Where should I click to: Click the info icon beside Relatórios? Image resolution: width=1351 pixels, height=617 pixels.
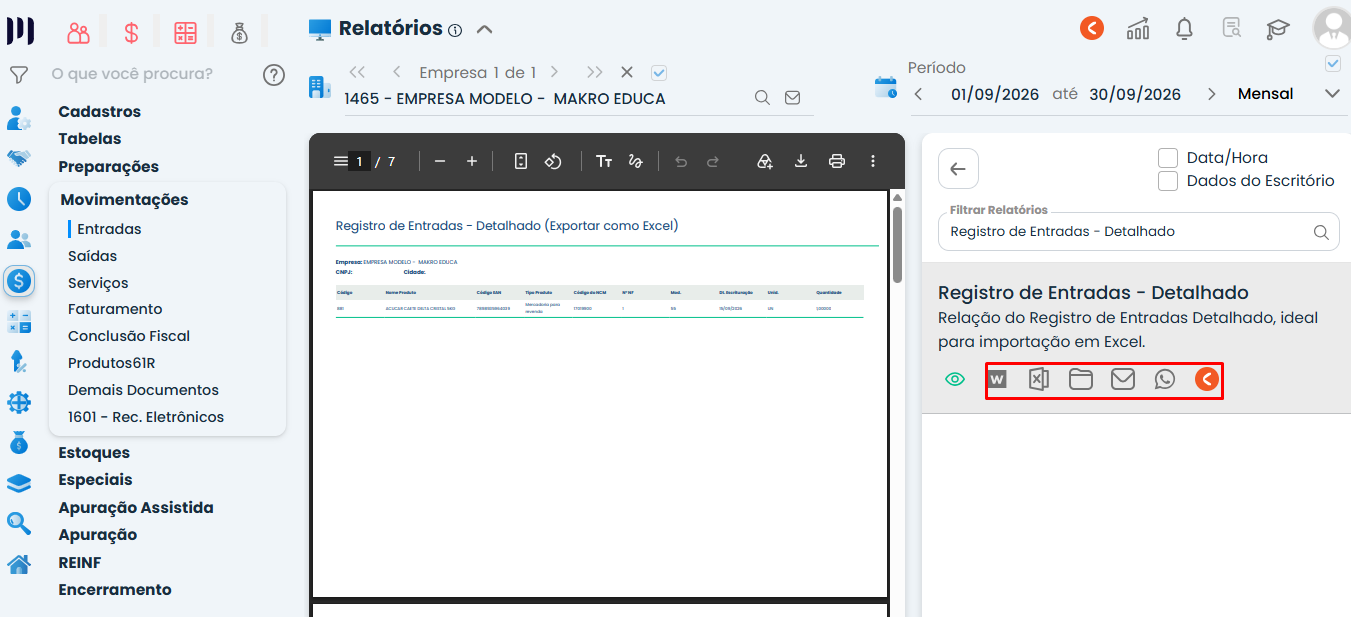pos(455,30)
